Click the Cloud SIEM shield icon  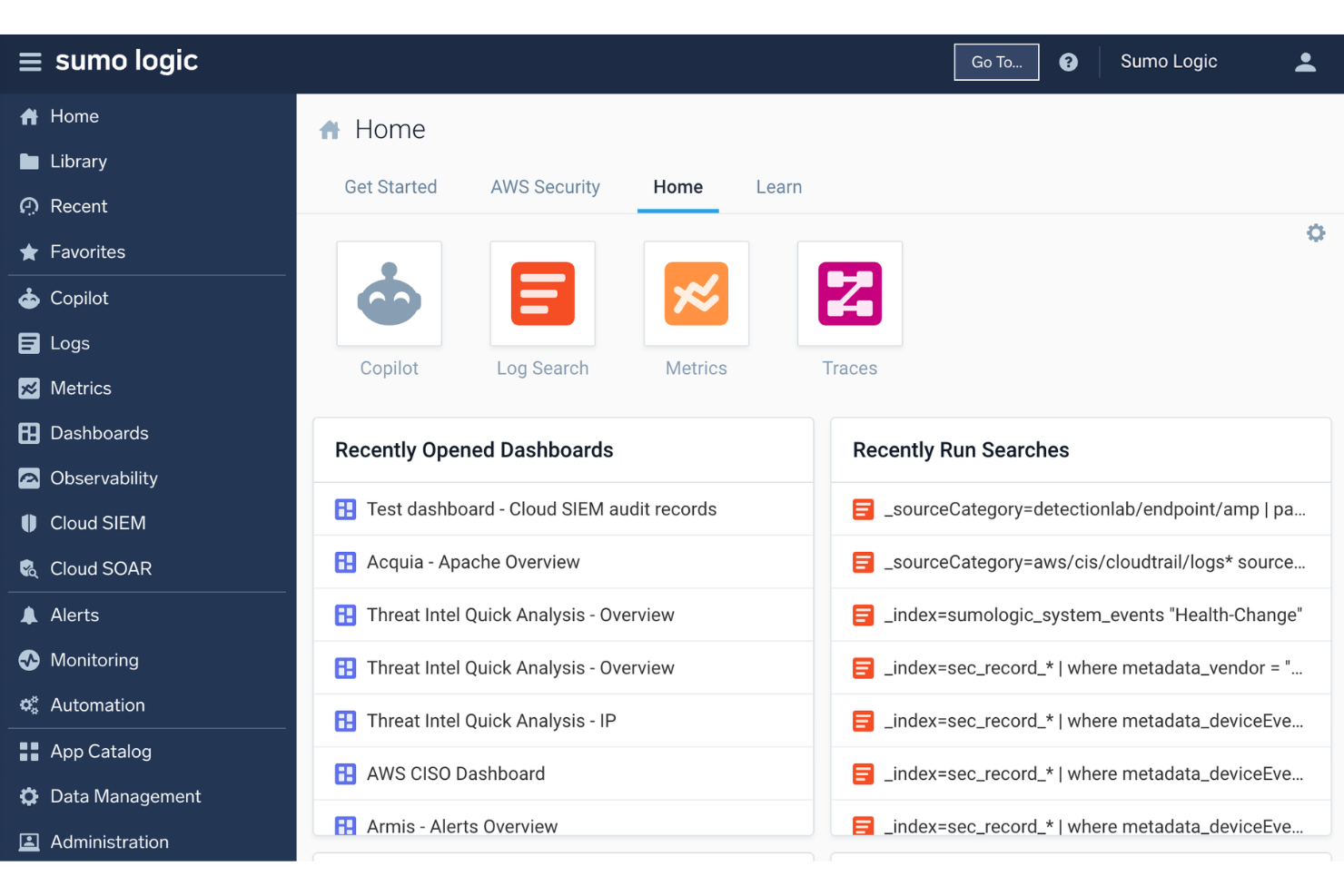tap(30, 523)
